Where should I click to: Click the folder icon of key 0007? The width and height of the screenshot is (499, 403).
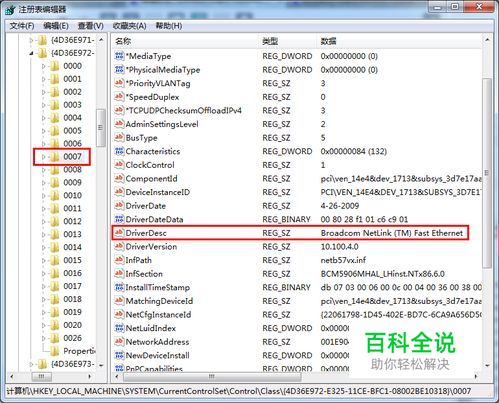[x=55, y=156]
